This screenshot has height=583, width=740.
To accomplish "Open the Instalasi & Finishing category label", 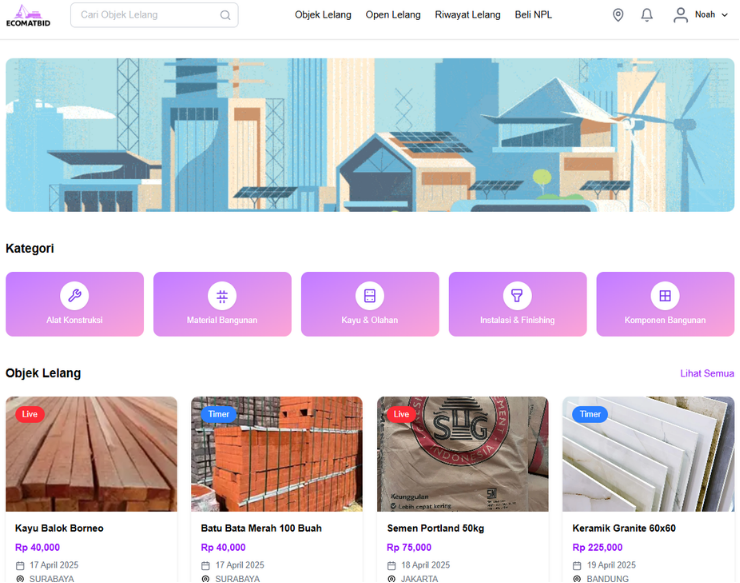I will 517,320.
